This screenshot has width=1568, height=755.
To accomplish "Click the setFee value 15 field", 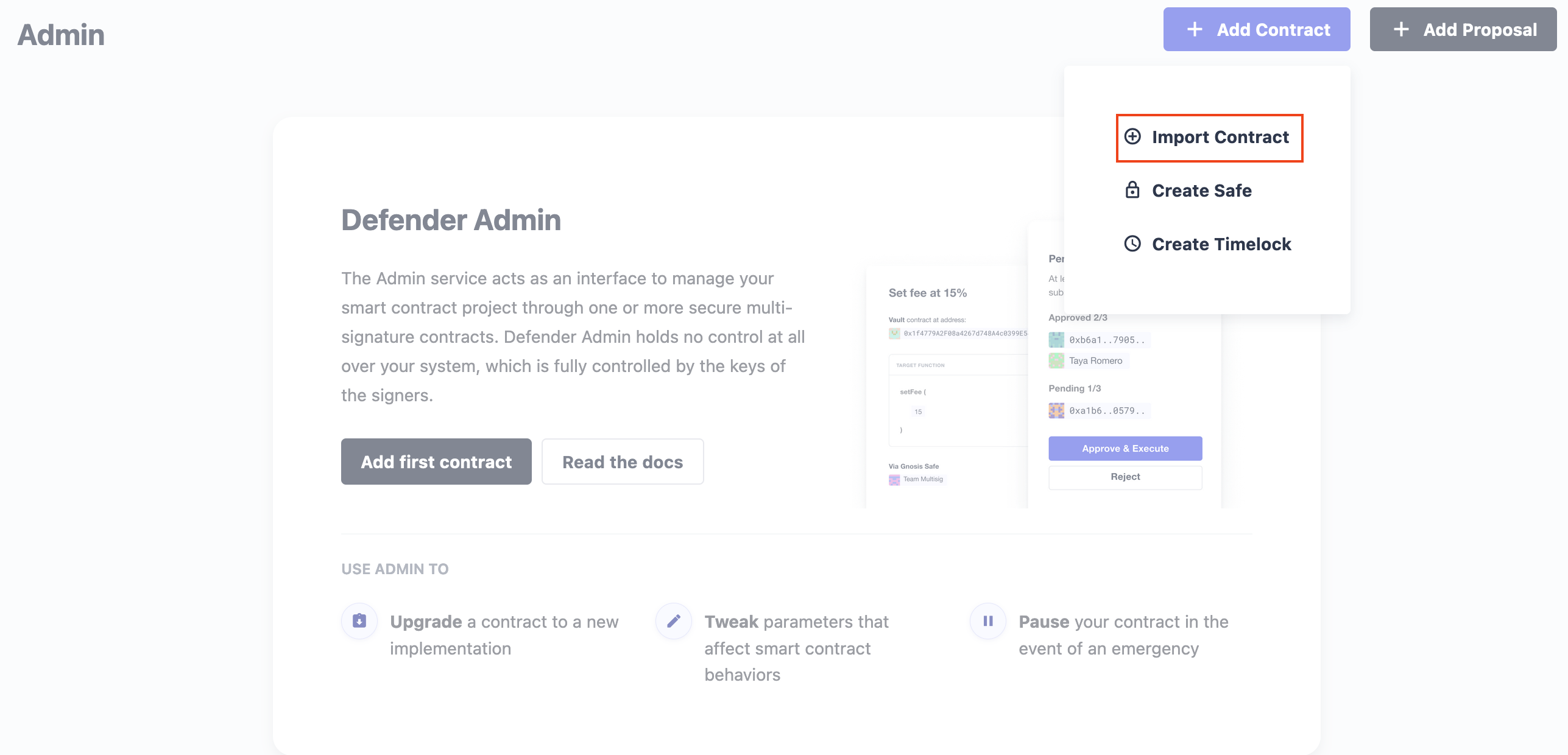I will click(918, 412).
